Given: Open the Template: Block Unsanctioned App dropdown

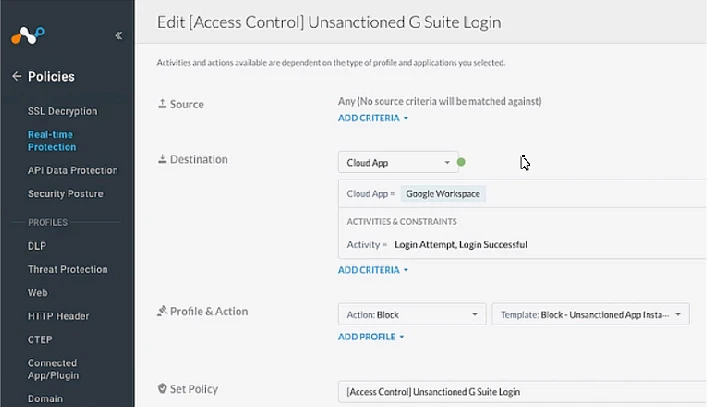Looking at the screenshot, I should 590,315.
